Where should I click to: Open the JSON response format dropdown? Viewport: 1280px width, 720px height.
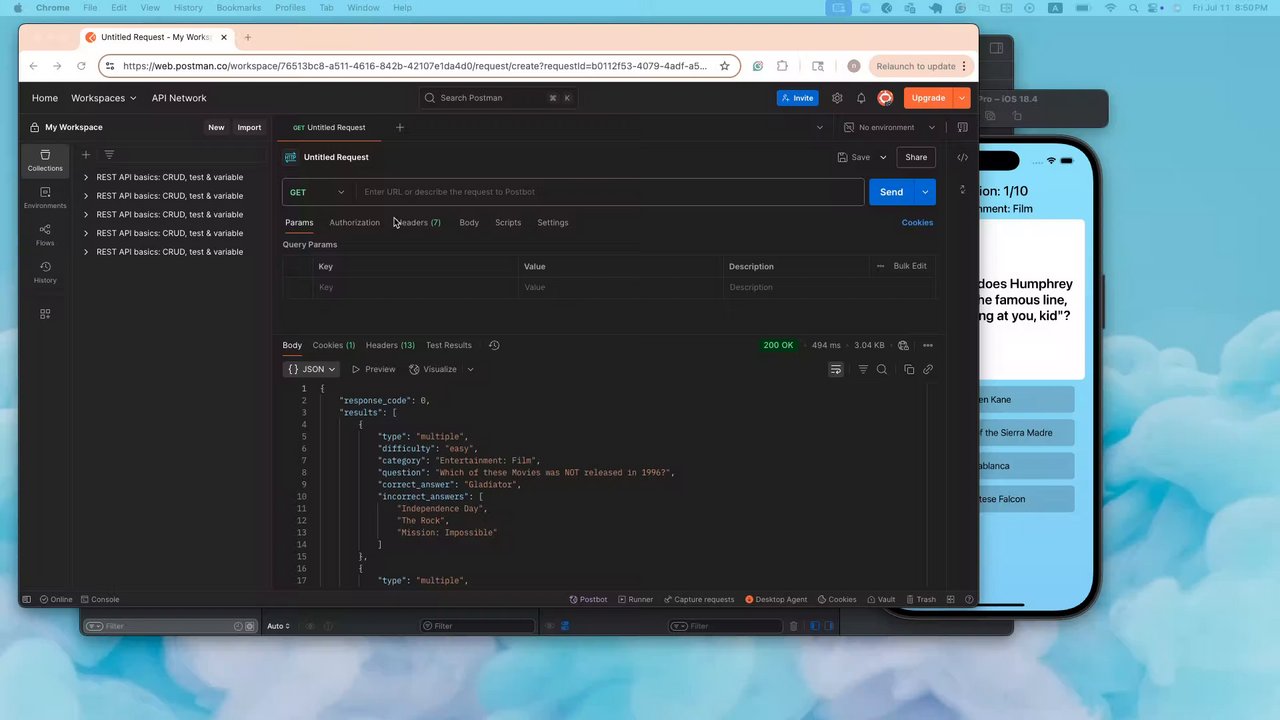312,369
